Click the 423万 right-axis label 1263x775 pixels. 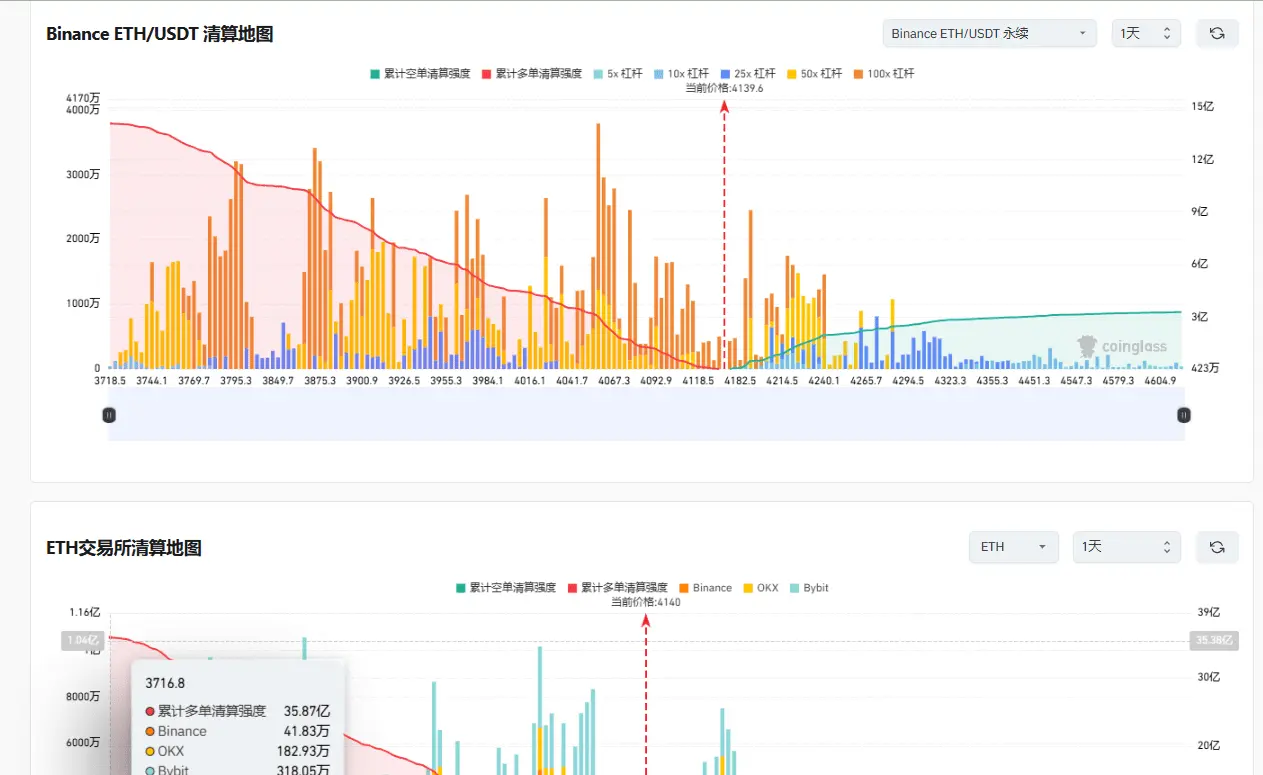1205,368
